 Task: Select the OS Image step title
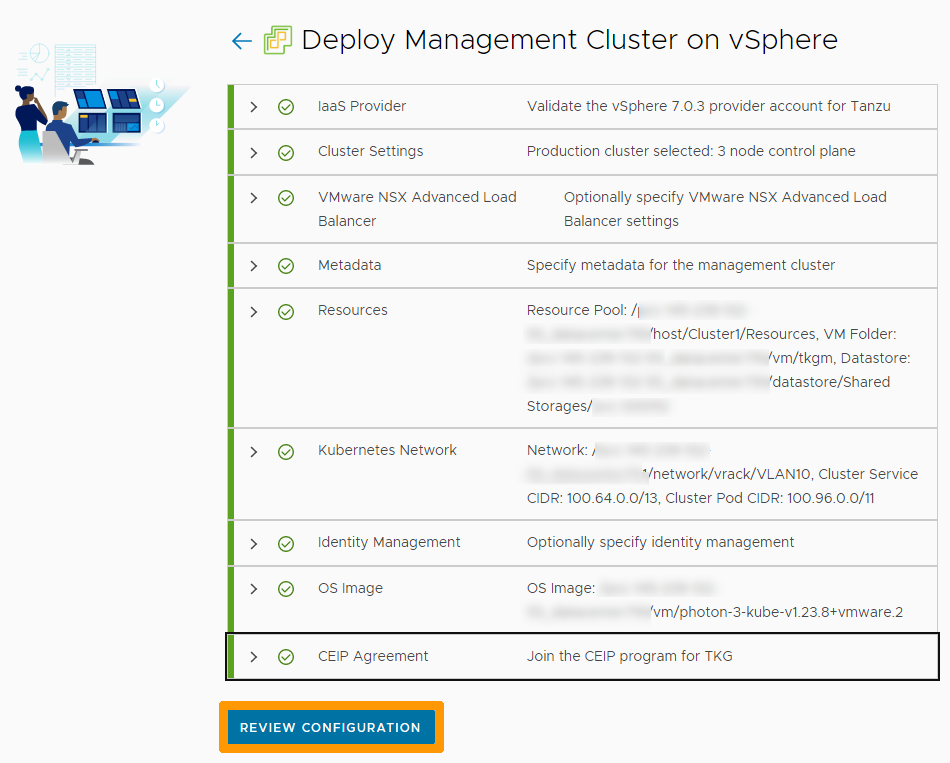[x=350, y=588]
